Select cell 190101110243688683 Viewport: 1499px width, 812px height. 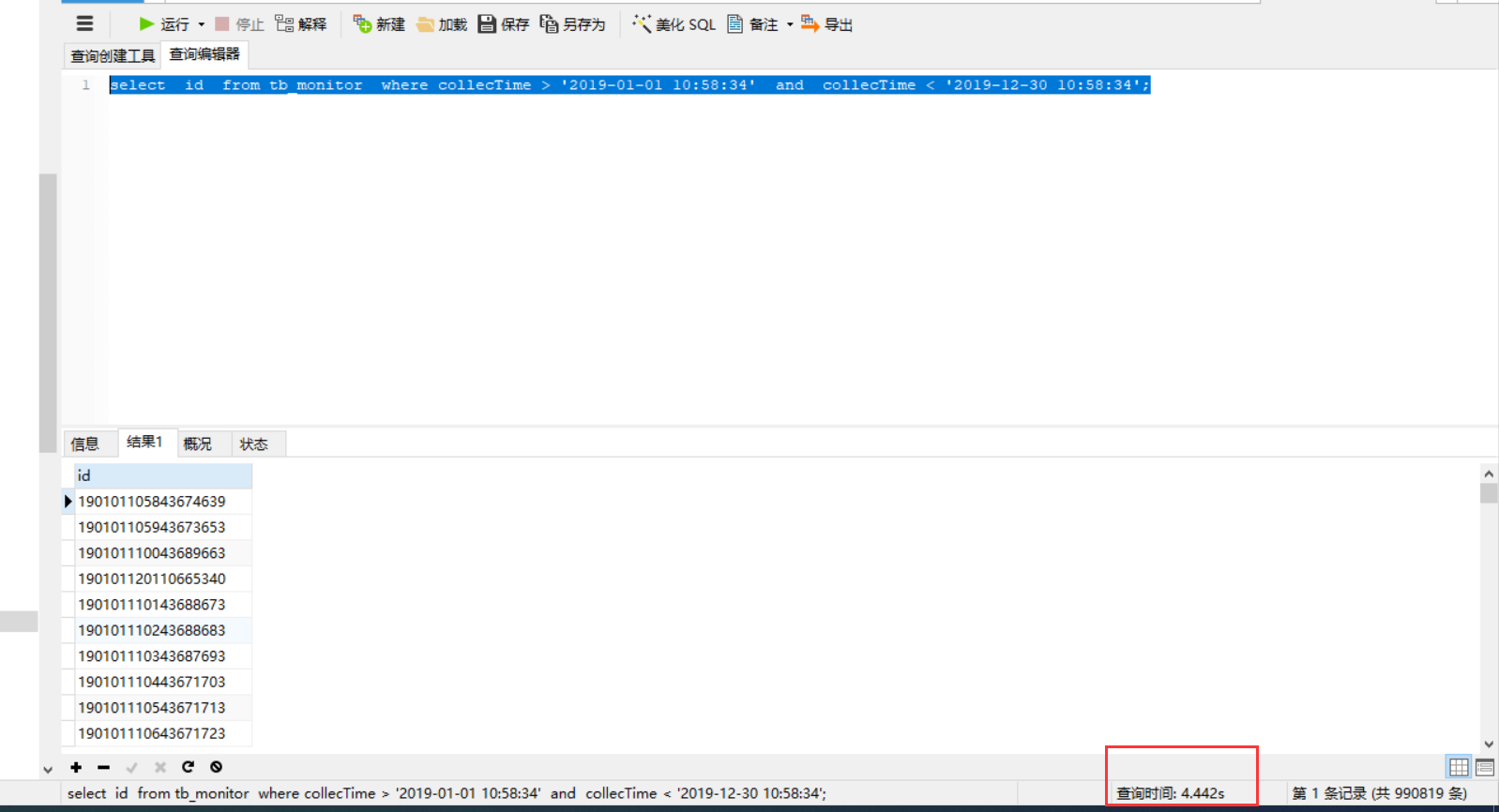(163, 630)
